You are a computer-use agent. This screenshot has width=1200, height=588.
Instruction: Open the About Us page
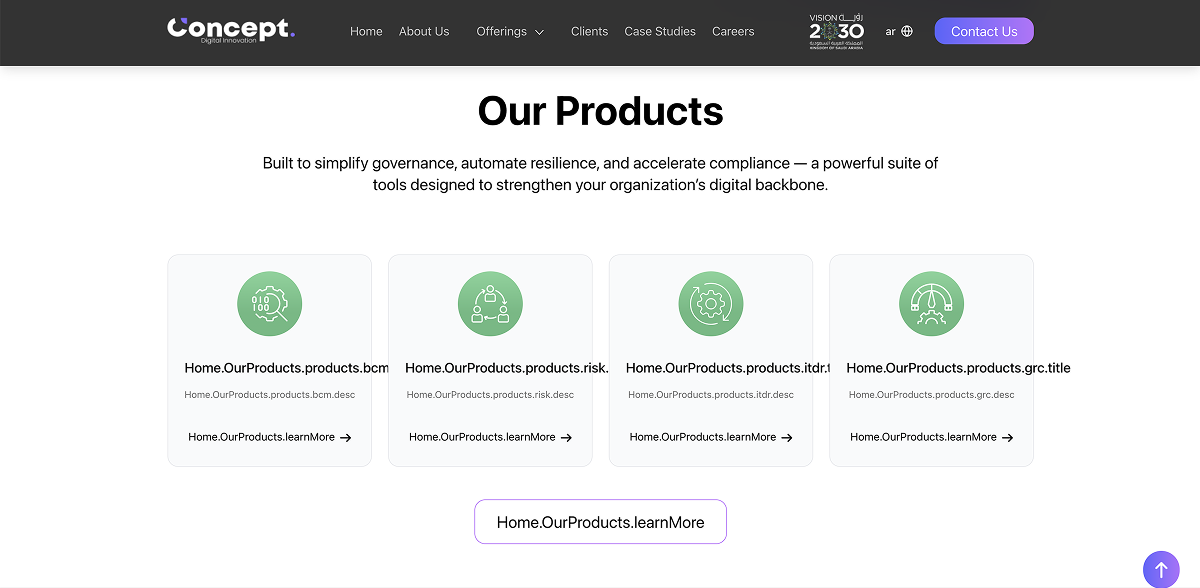coord(424,31)
